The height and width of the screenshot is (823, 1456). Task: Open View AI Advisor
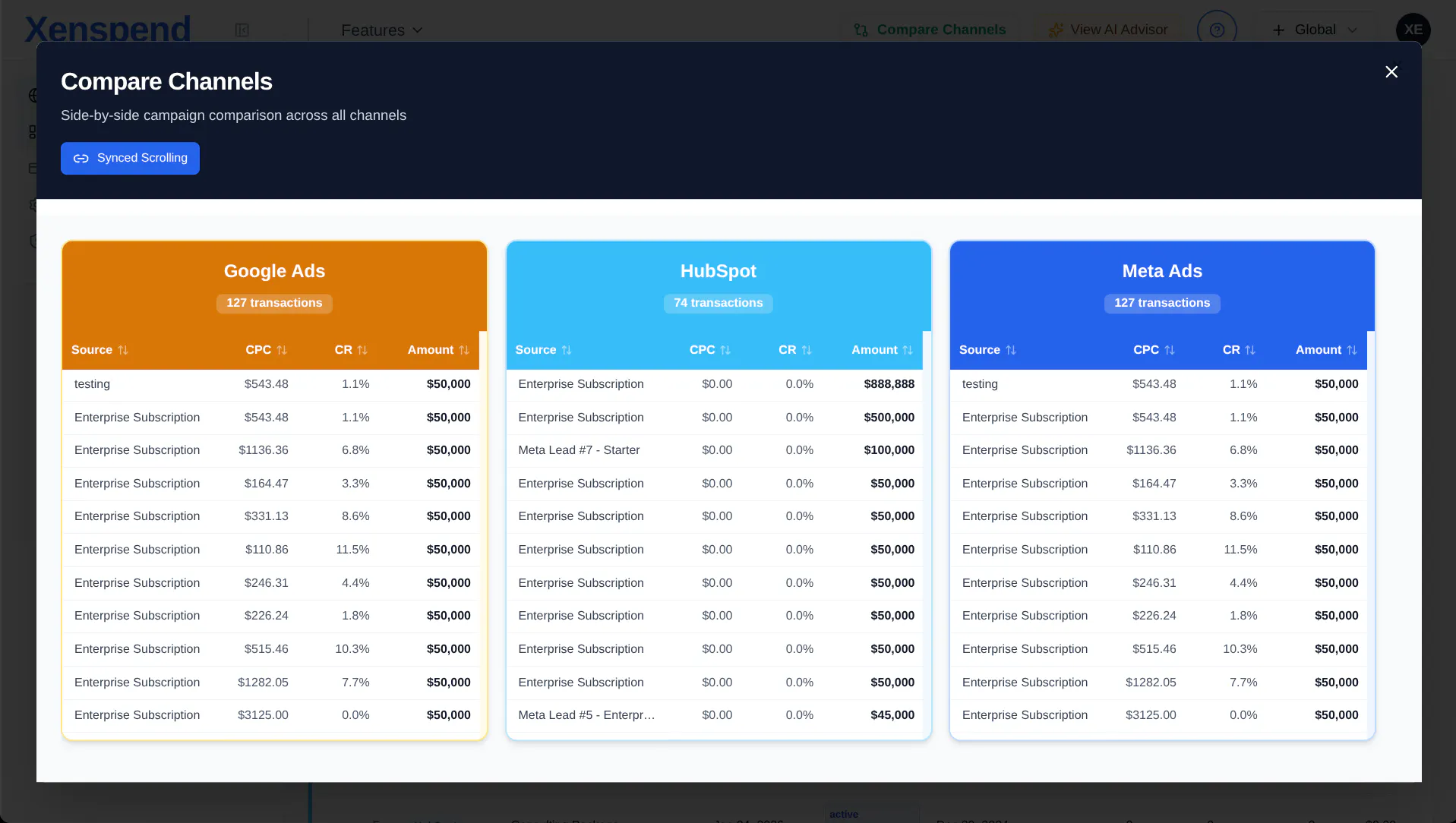point(1108,30)
